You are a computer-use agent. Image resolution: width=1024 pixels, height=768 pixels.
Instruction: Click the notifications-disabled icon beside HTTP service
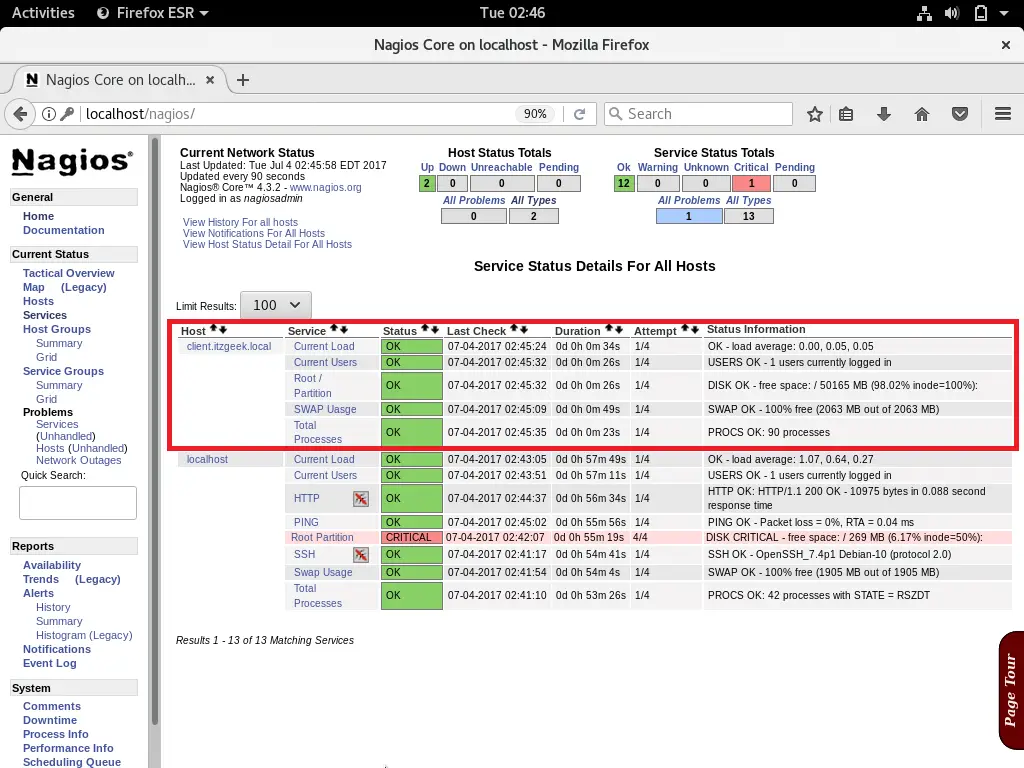pyautogui.click(x=360, y=499)
